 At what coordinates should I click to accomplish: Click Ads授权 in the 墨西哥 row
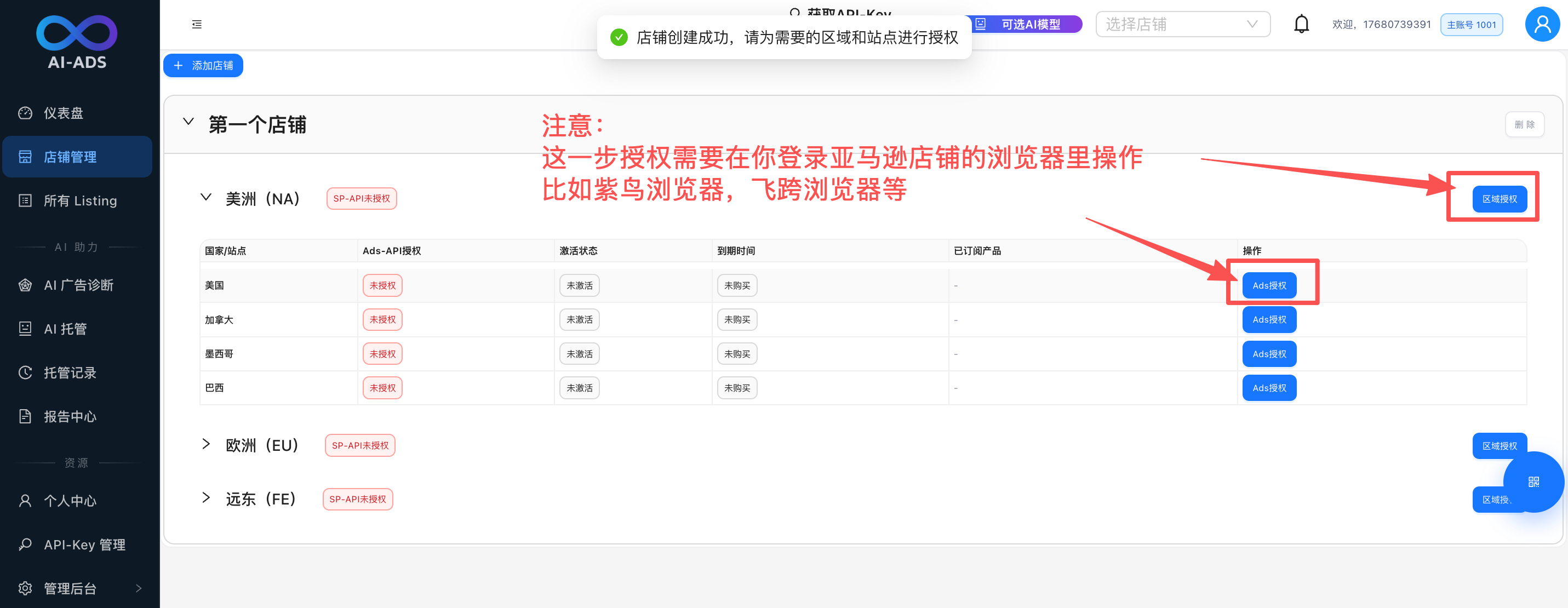point(1269,354)
